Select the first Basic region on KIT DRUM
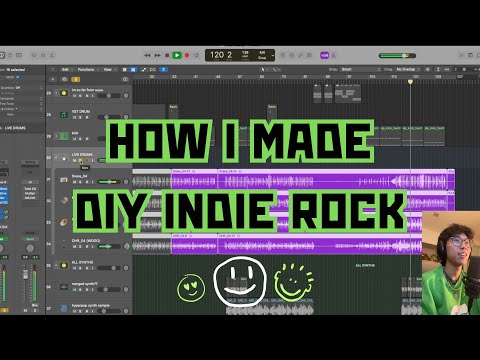The image size is (480, 360). 173,112
